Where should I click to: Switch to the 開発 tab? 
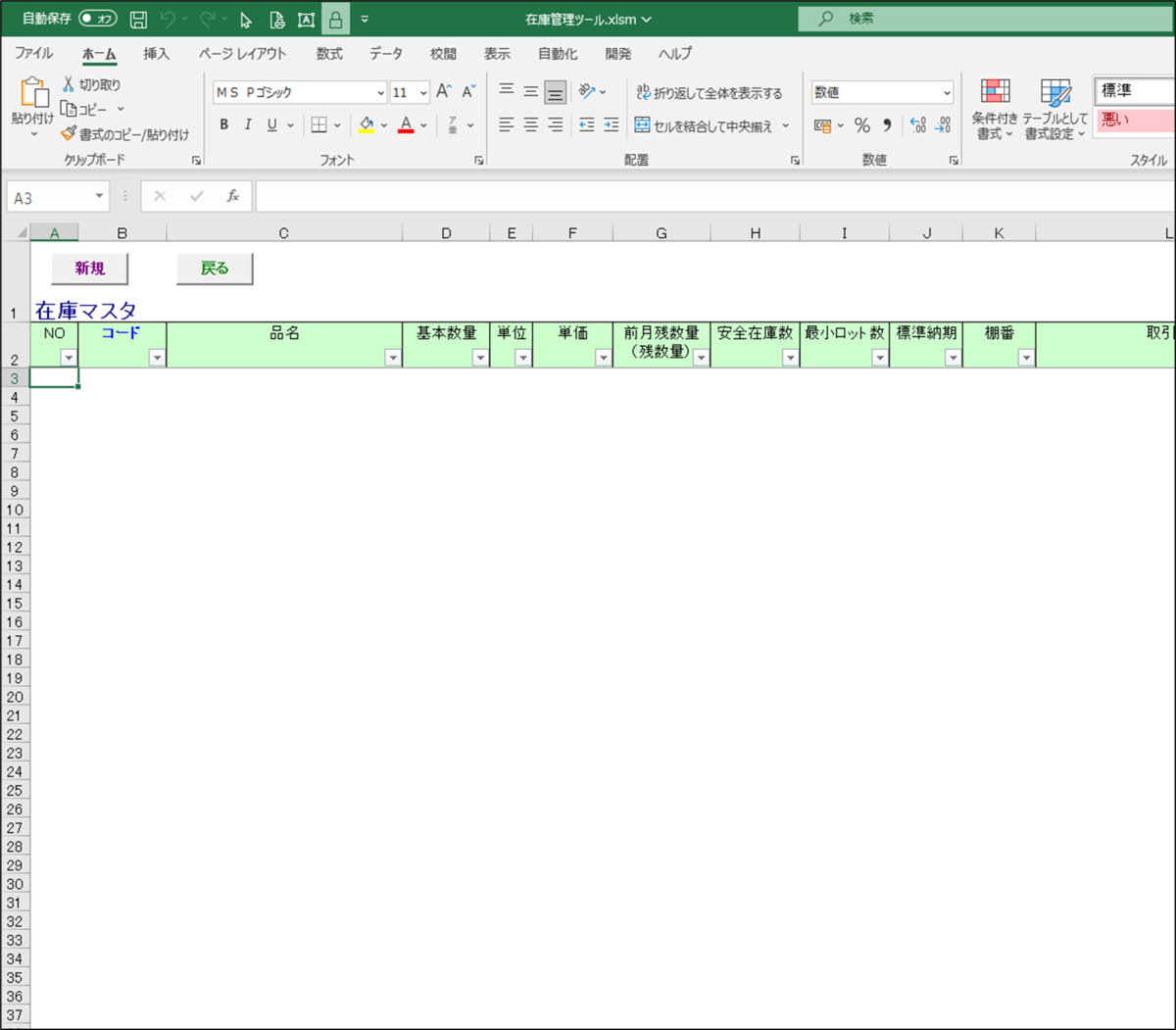pyautogui.click(x=618, y=53)
